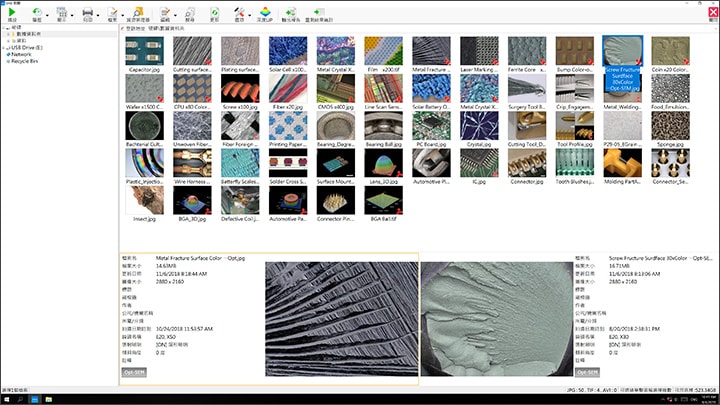This screenshot has height=405, width=720.
Task: Select Recycle Bin in the folder tree
Action: point(24,60)
